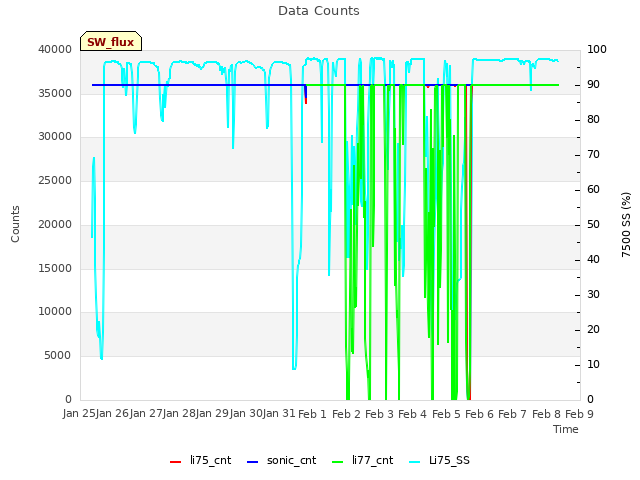
Task: Click the Jan 27 date tick
Action: (x=146, y=414)
